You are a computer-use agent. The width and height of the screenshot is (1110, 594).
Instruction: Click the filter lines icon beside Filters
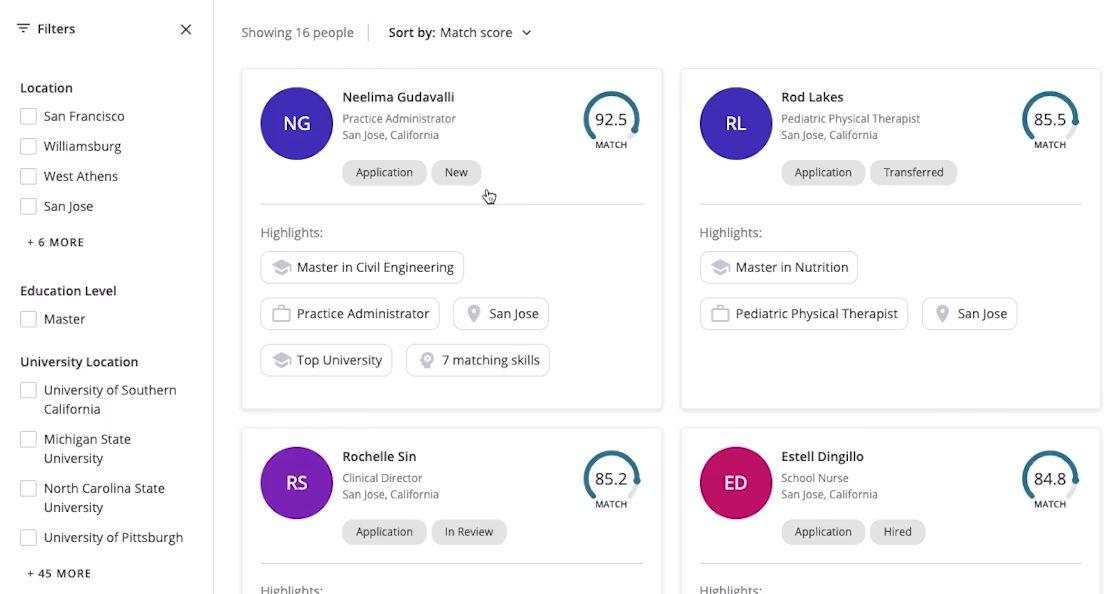[23, 29]
